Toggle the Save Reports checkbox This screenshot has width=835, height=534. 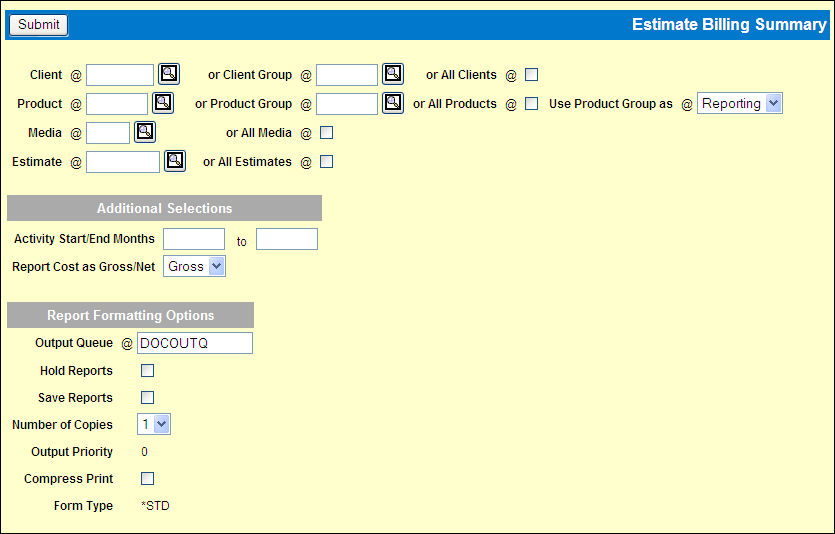pyautogui.click(x=148, y=398)
